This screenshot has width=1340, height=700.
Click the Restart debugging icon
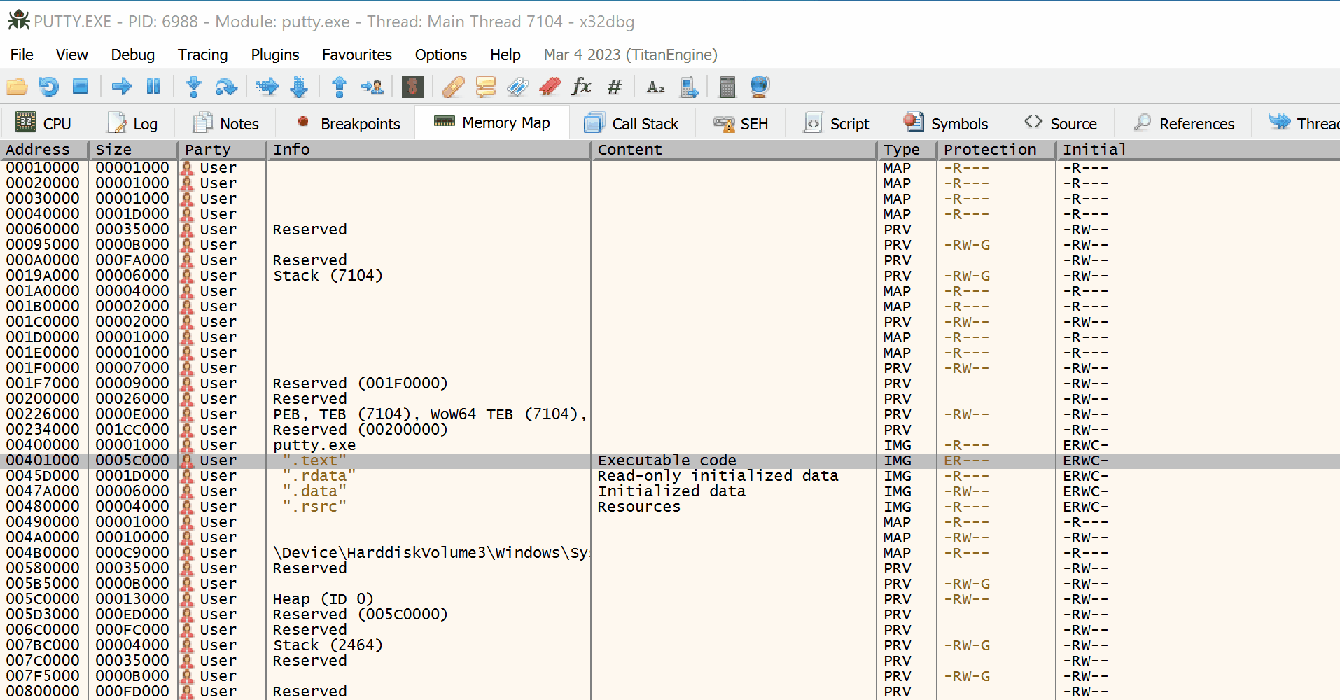pos(49,87)
